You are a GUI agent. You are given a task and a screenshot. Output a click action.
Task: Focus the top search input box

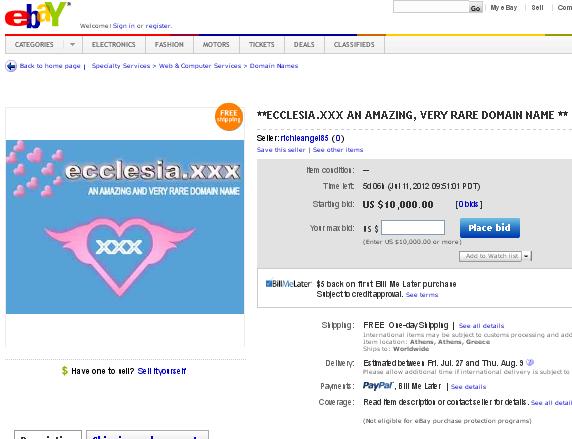[x=431, y=7]
